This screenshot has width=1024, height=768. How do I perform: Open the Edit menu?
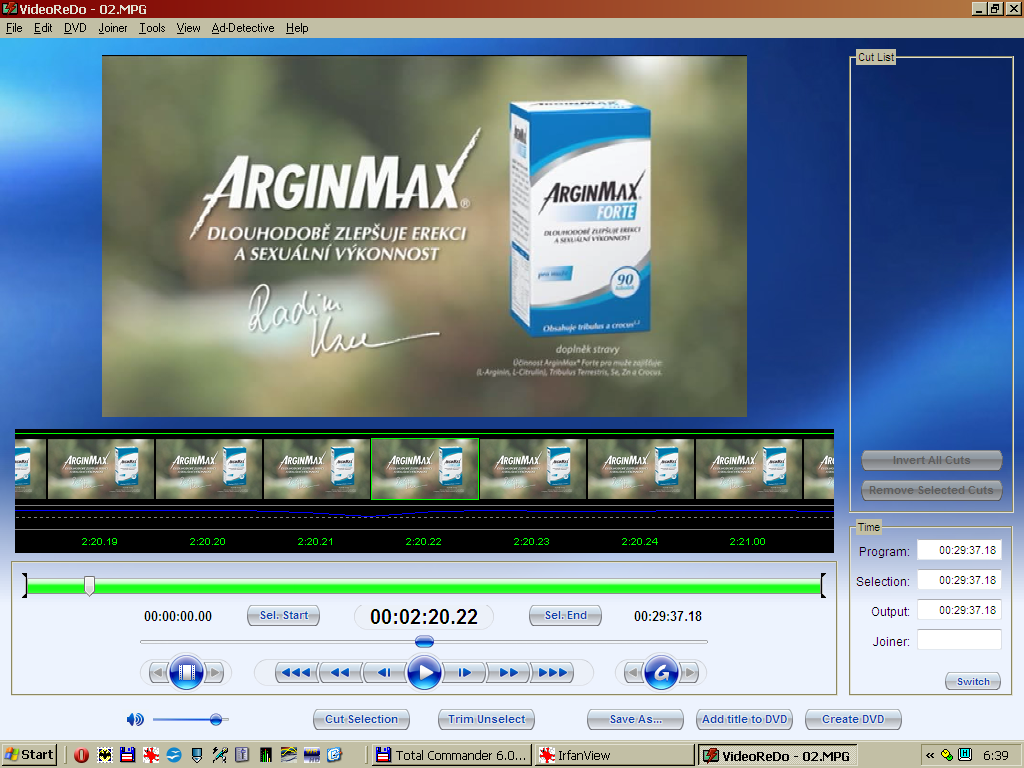43,28
